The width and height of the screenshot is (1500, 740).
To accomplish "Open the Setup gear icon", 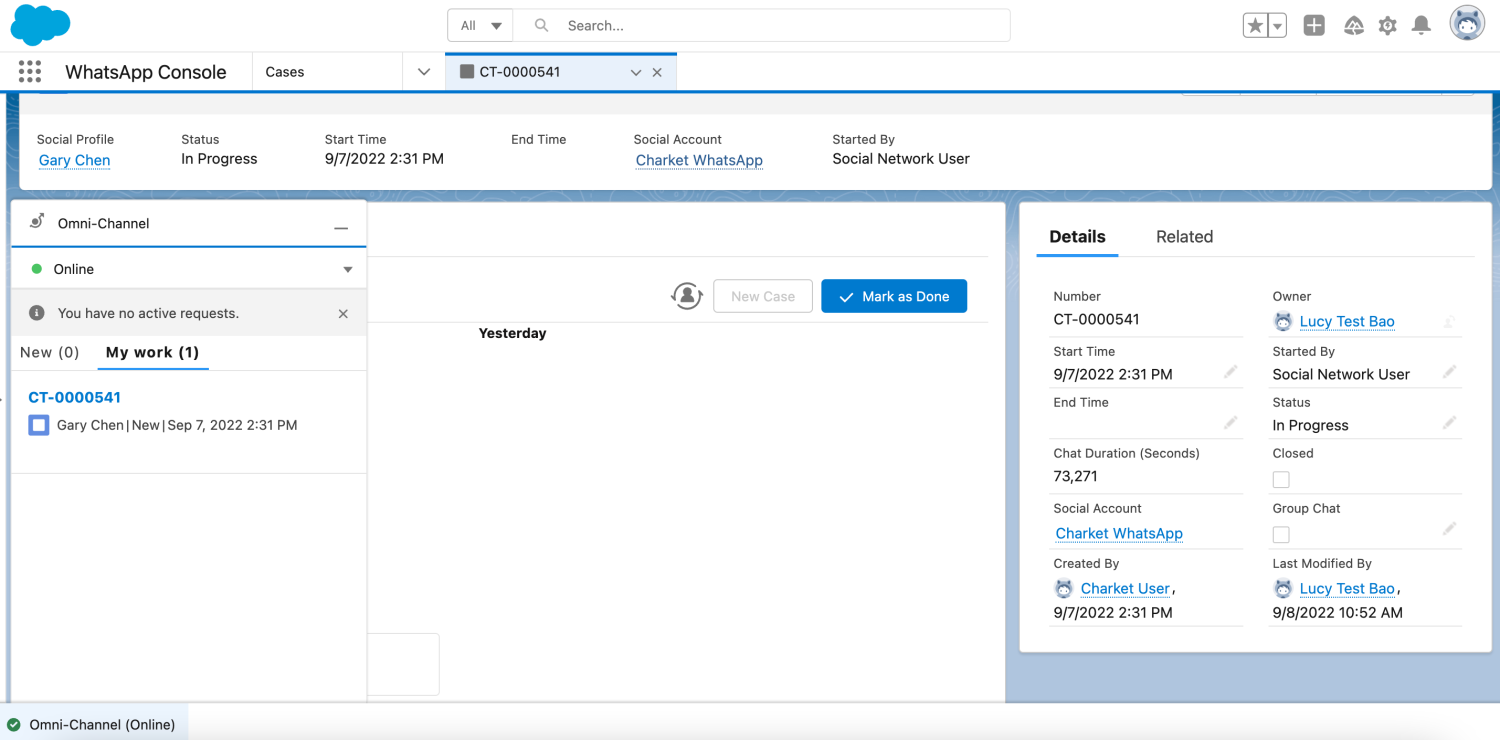I will point(1387,26).
